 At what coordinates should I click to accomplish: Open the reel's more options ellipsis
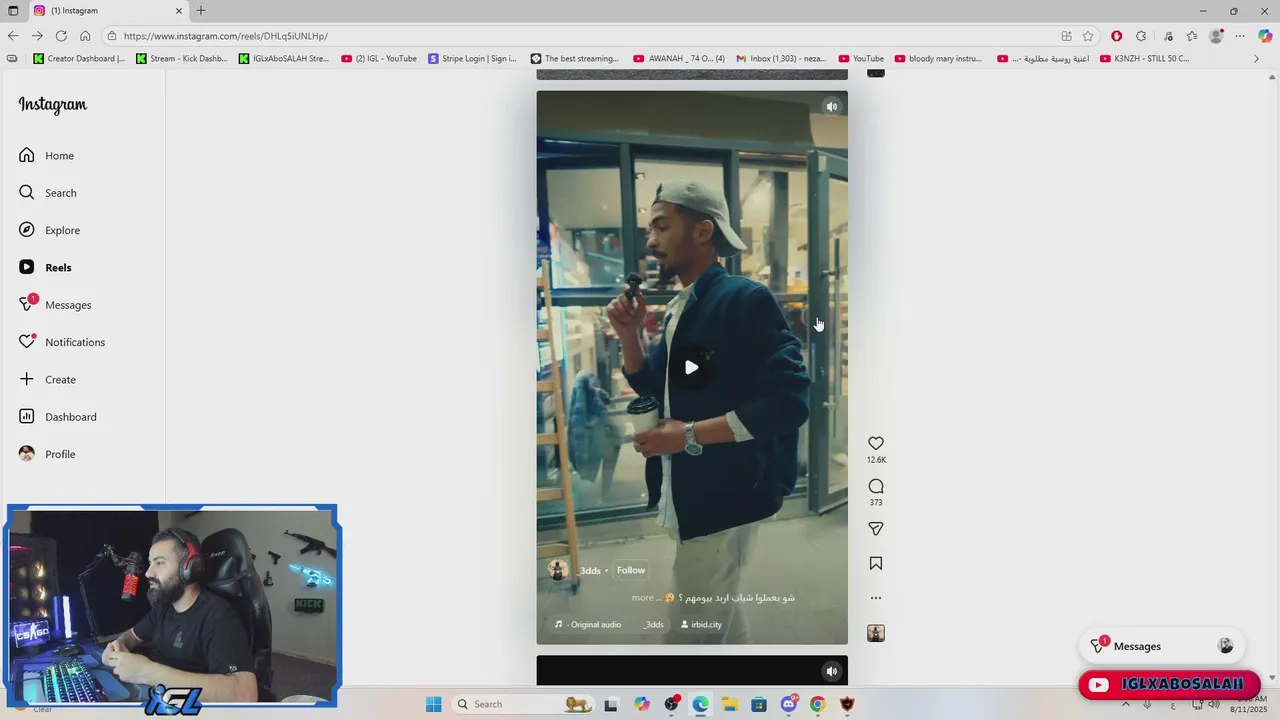(x=876, y=598)
